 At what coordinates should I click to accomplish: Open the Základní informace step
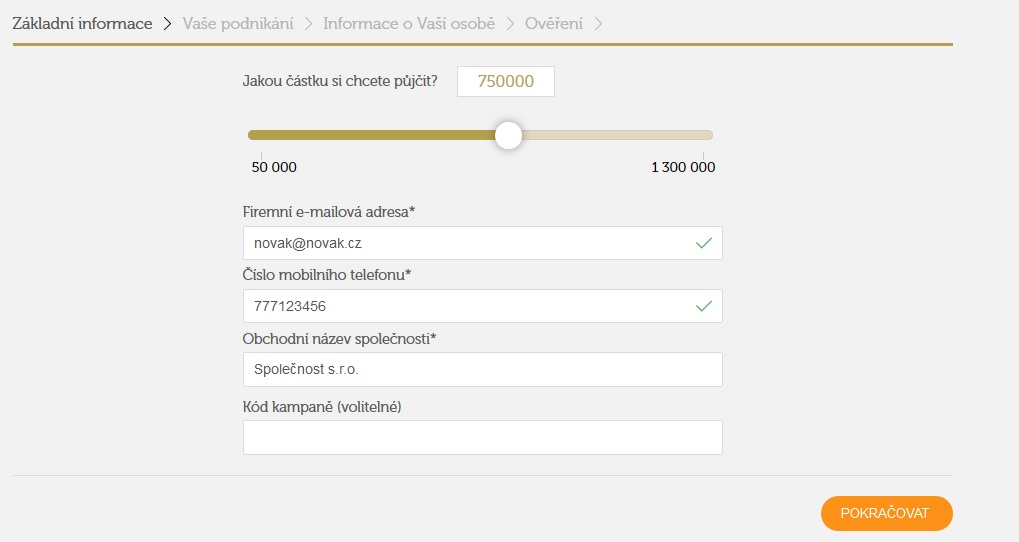pos(83,24)
